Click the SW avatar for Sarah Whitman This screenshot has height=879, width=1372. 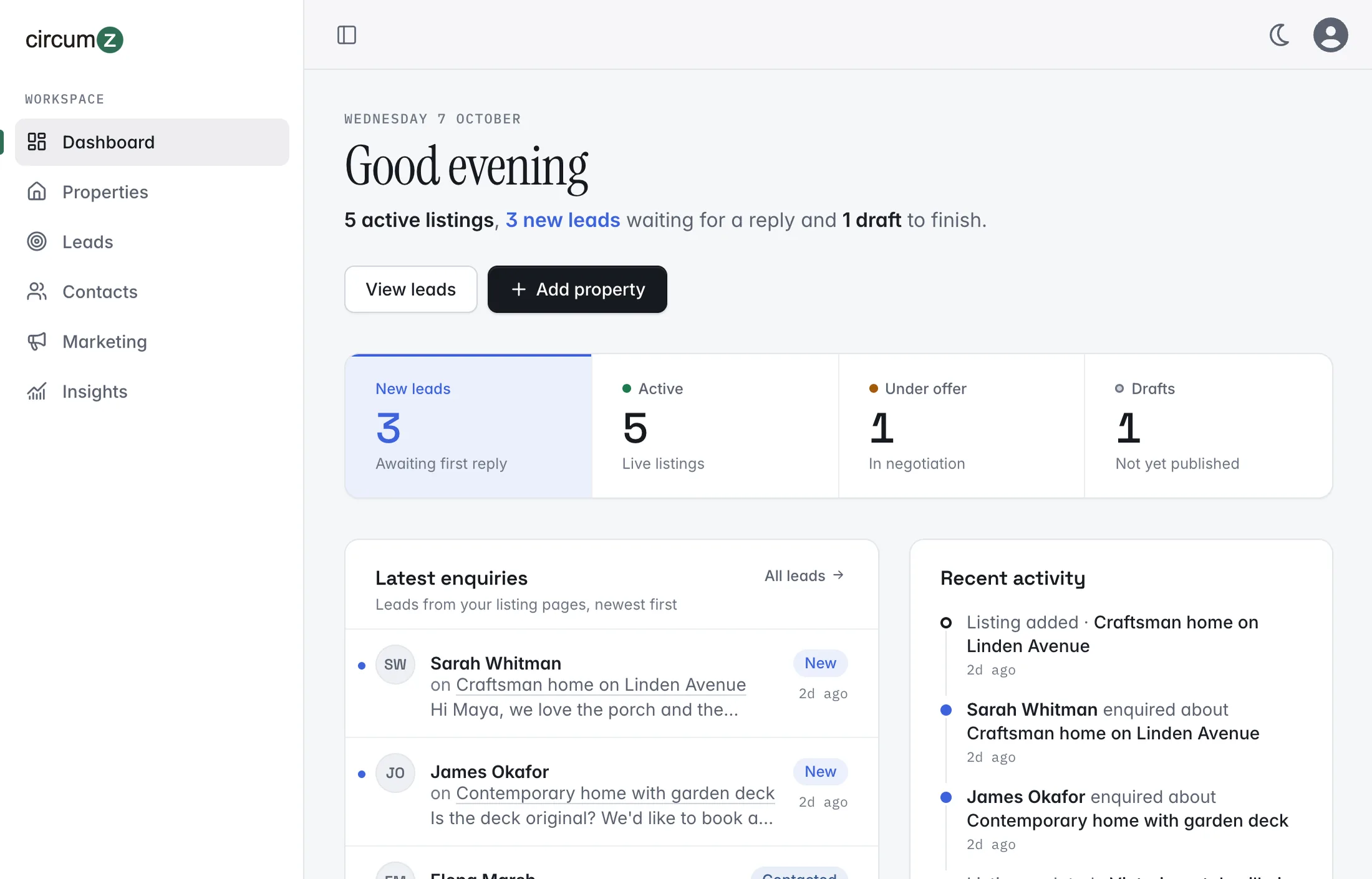pos(395,664)
